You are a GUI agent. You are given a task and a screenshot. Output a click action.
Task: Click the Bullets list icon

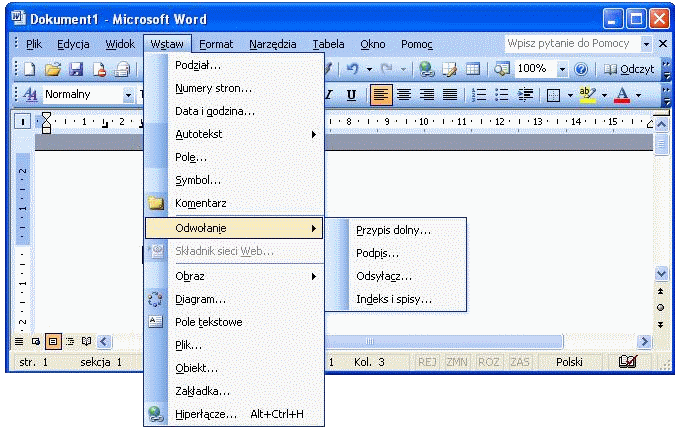coord(502,94)
